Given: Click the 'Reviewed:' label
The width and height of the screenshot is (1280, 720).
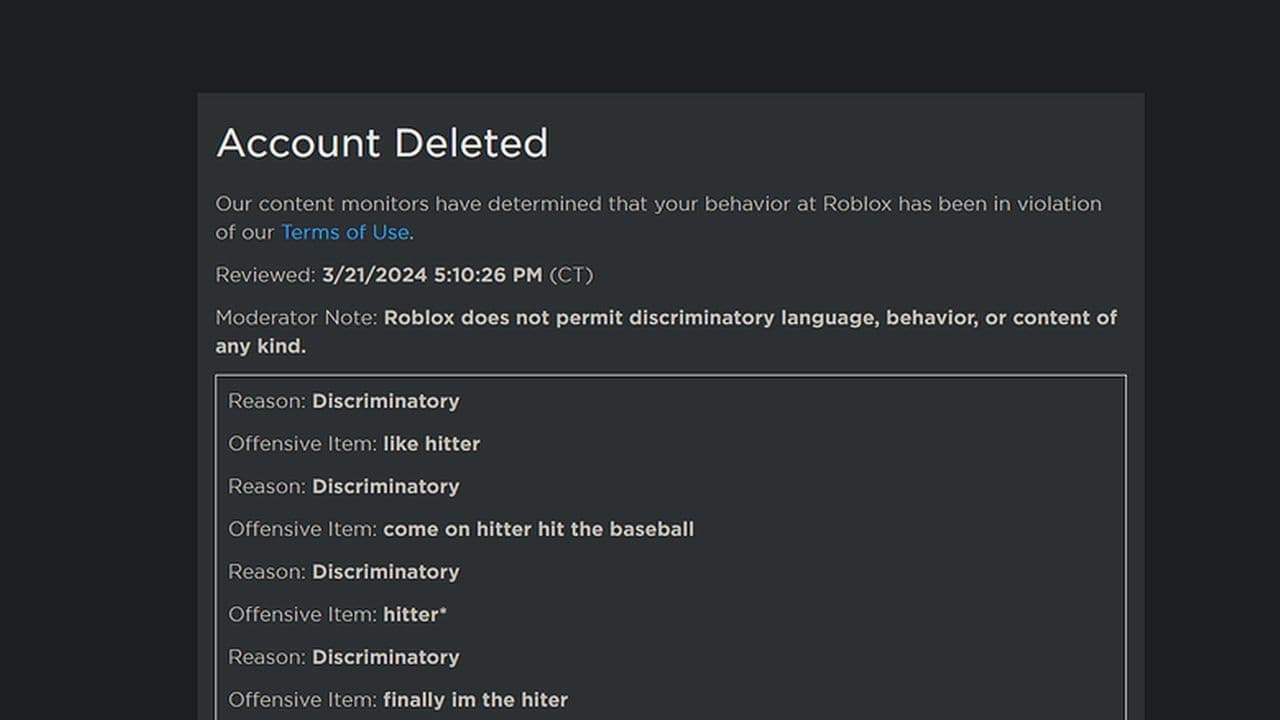Looking at the screenshot, I should click(265, 275).
